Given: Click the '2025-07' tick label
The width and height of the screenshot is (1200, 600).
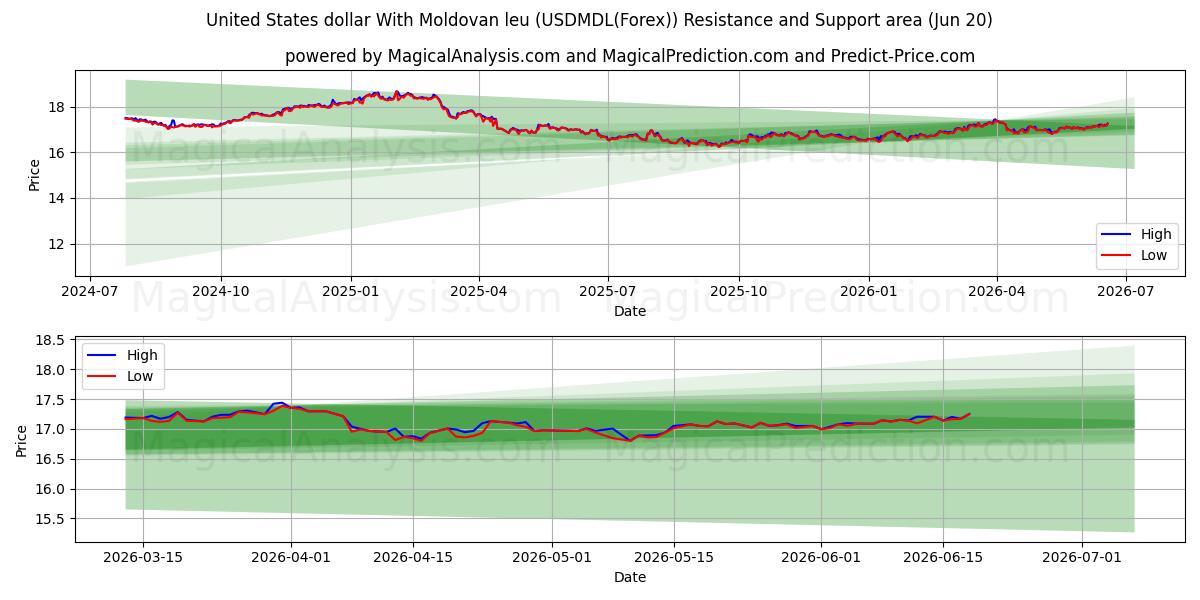Looking at the screenshot, I should click(x=608, y=291).
